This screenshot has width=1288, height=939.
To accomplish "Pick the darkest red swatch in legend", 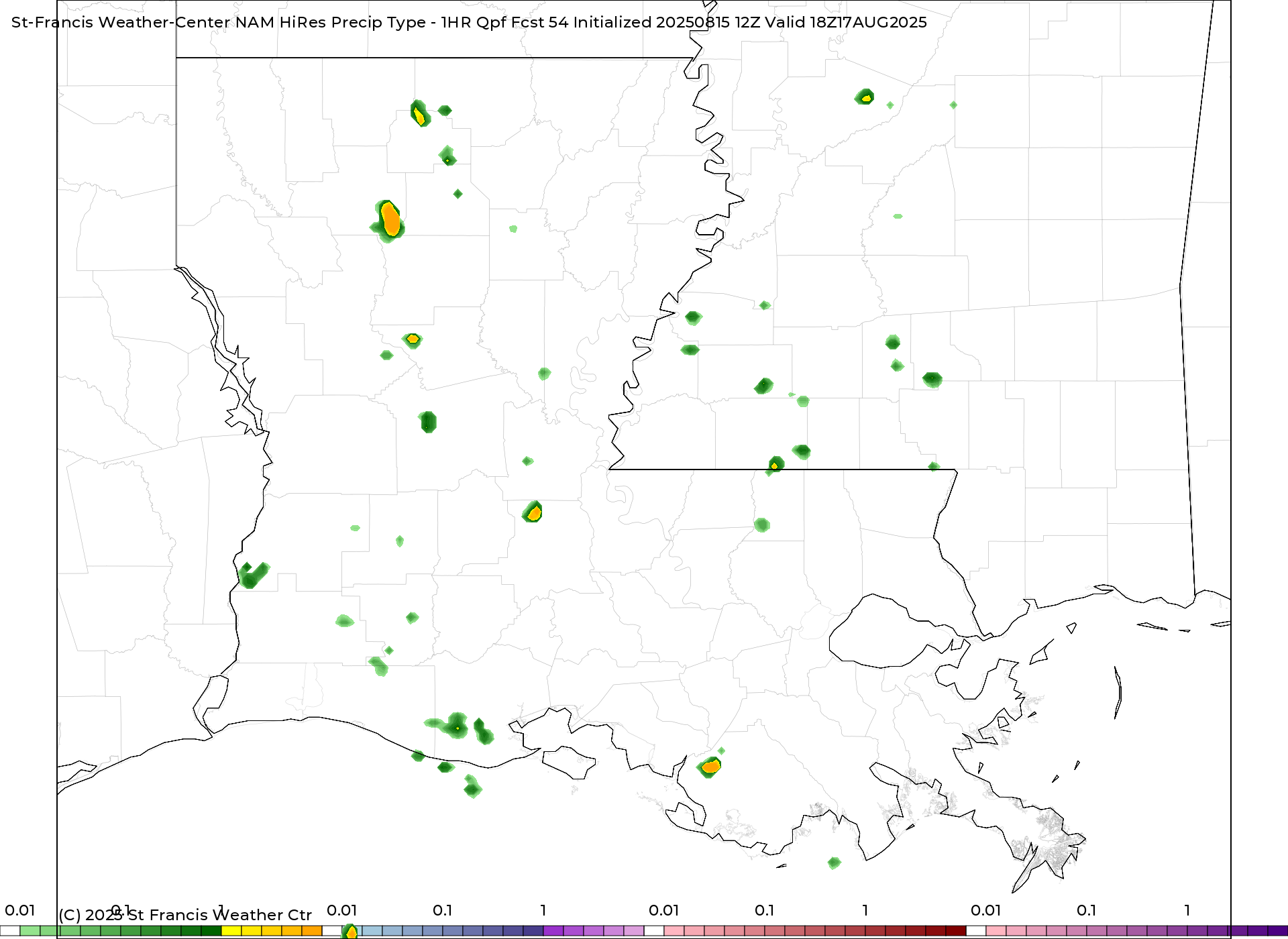I will (x=956, y=931).
